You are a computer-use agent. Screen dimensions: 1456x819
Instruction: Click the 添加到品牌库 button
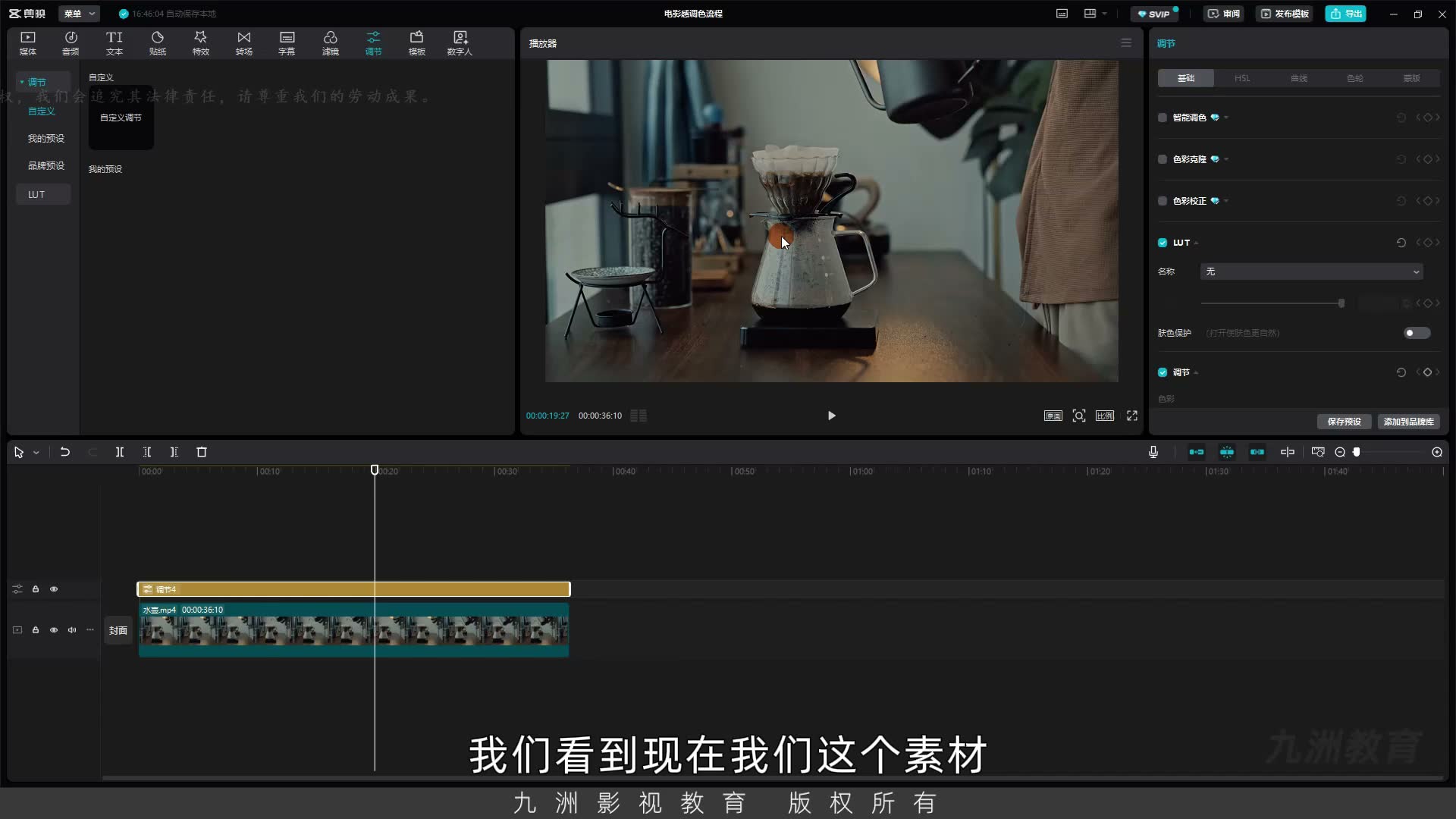click(x=1408, y=422)
